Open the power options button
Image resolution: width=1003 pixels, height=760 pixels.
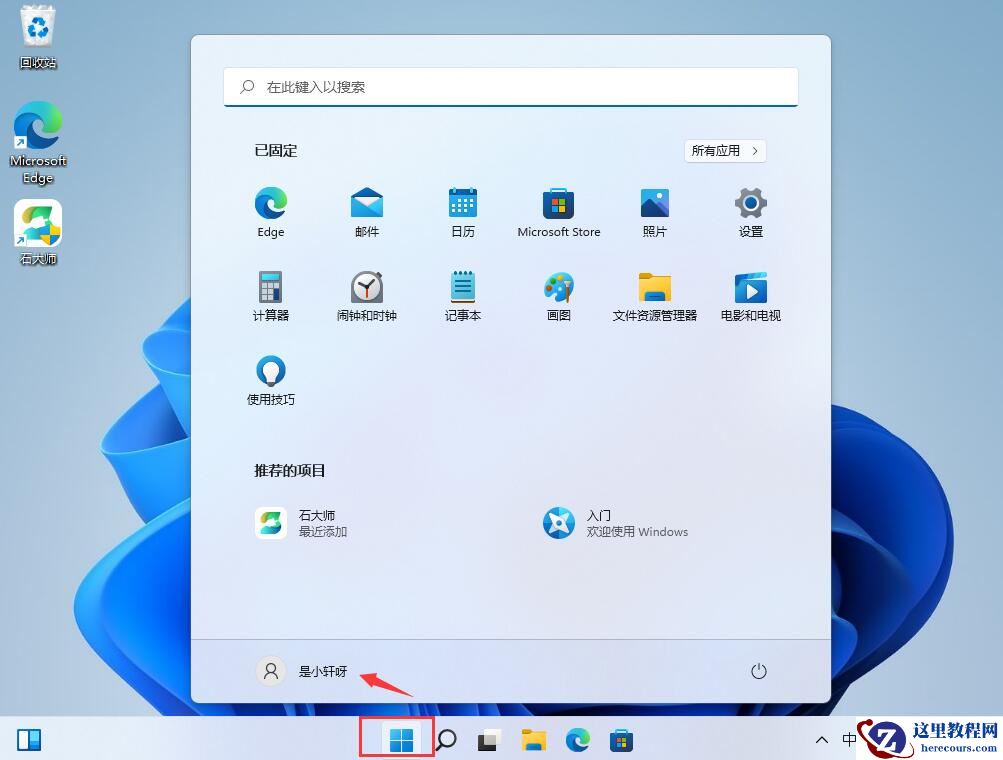(x=758, y=671)
